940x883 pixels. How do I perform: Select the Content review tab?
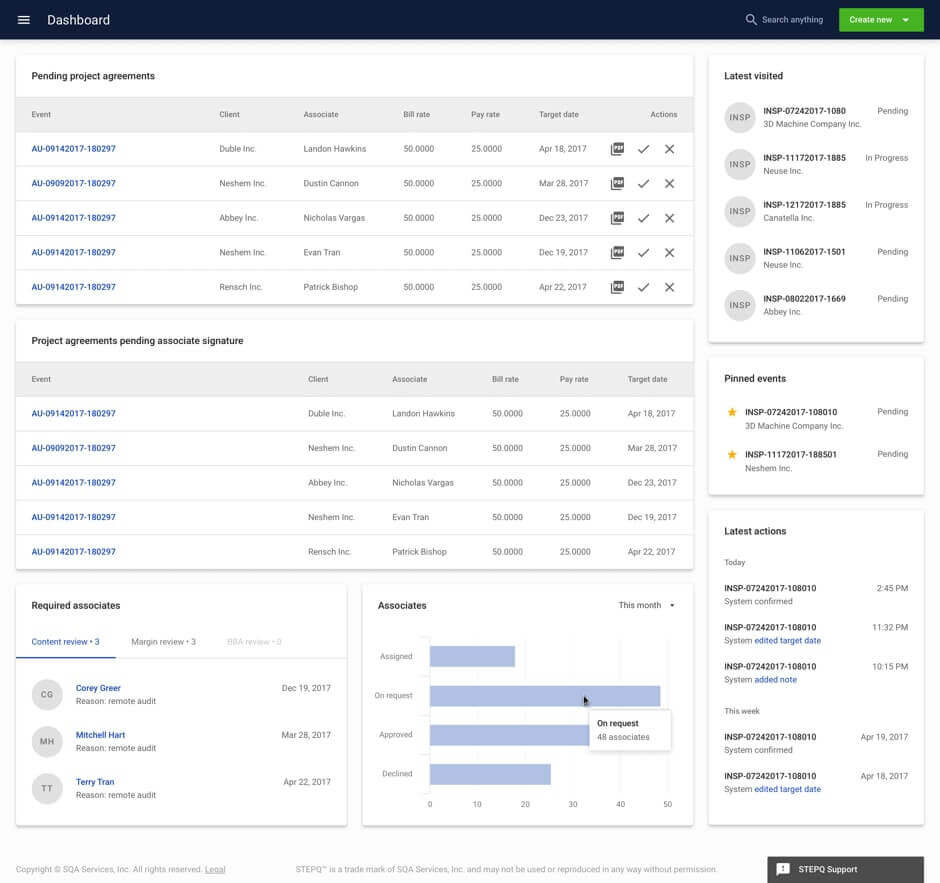65,642
